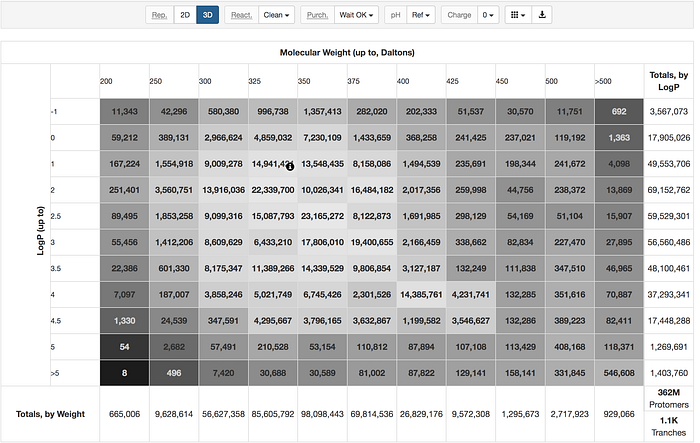Click the tranche cell with 13,916,036
Image resolution: width=700 pixels, height=443 pixels.
tap(223, 190)
